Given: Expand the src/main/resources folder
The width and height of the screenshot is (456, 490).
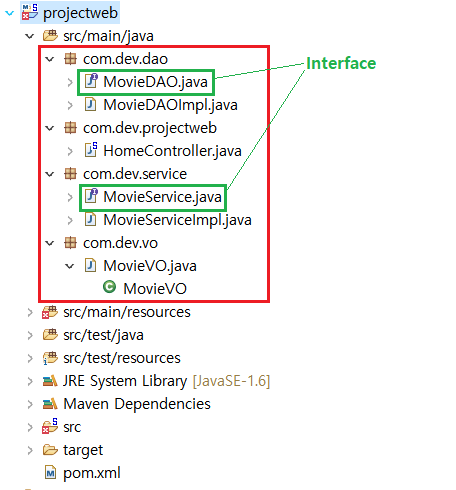Looking at the screenshot, I should click(30, 312).
